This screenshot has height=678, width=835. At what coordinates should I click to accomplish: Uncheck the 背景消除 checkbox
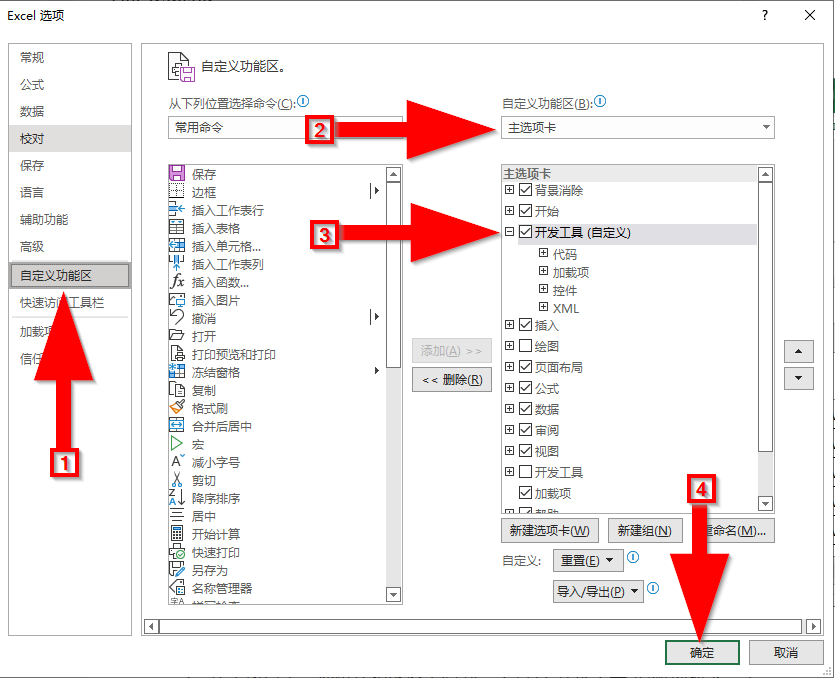[526, 190]
